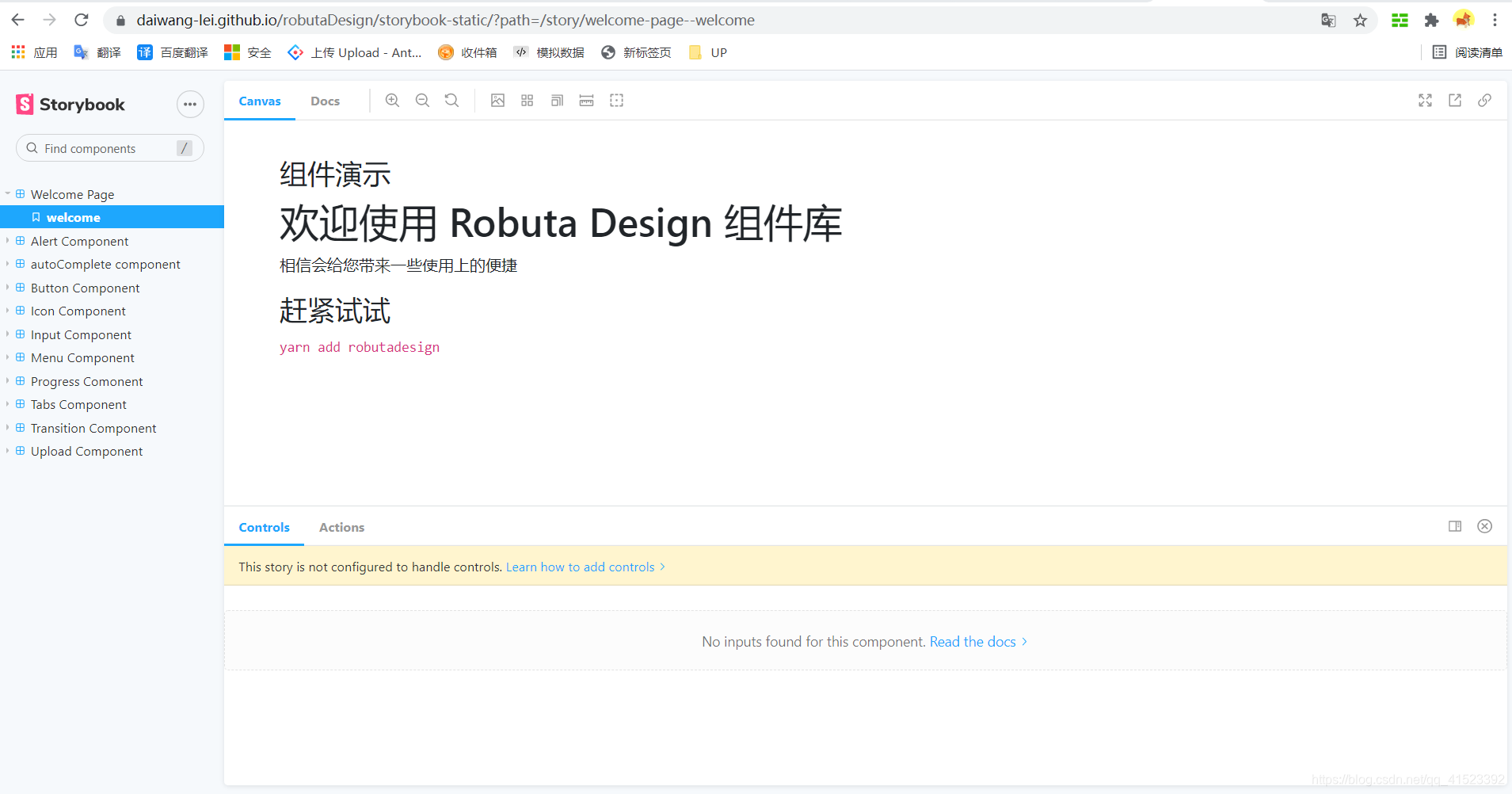Toggle outlines on preview
The image size is (1512, 794).
coord(616,101)
